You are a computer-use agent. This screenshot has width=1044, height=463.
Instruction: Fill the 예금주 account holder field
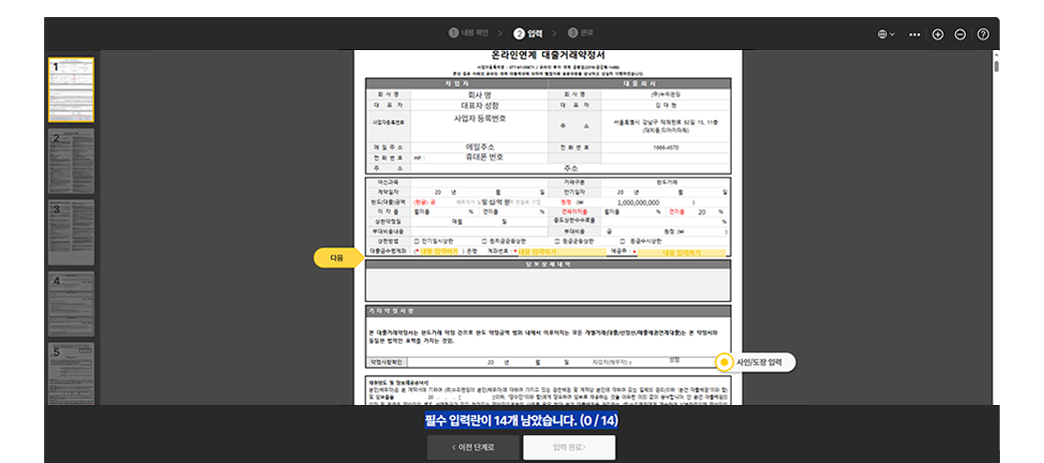pyautogui.click(x=681, y=252)
